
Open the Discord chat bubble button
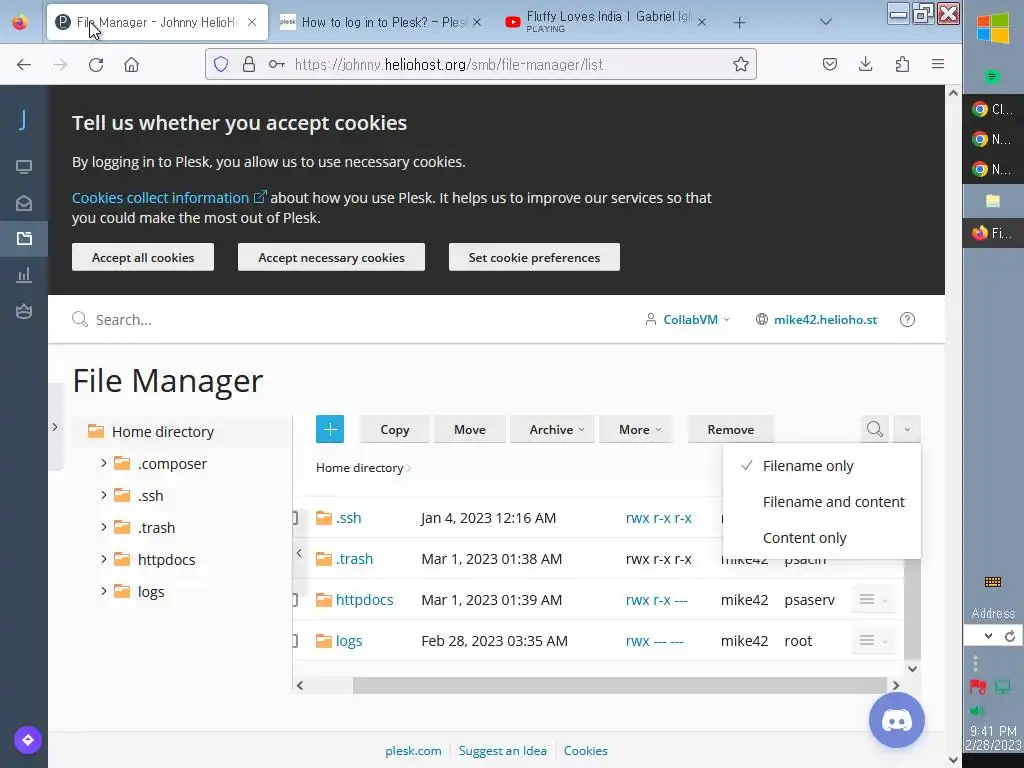tap(897, 720)
